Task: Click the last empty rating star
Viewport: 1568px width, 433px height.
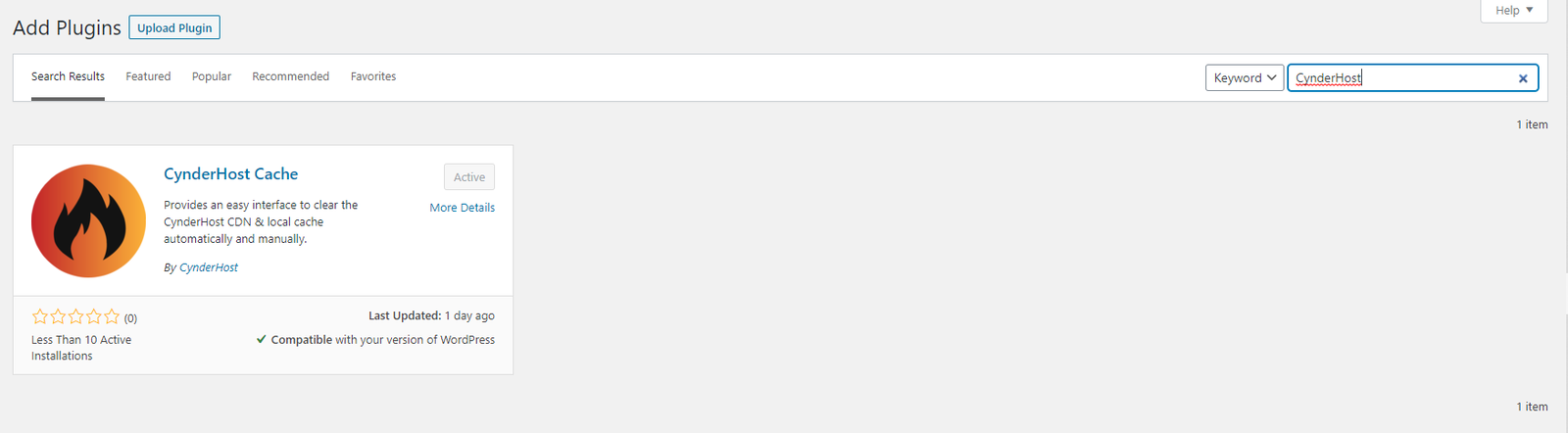Action: click(x=112, y=316)
